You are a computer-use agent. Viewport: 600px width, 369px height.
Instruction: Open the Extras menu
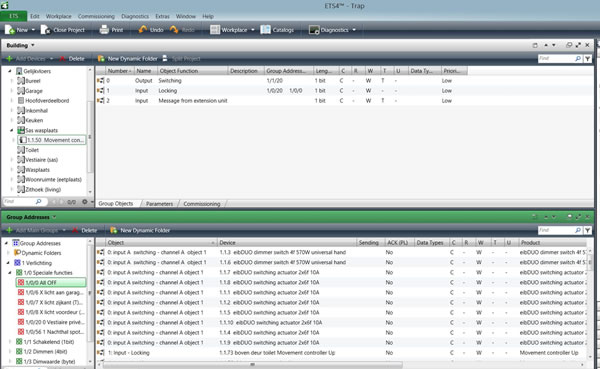(162, 16)
